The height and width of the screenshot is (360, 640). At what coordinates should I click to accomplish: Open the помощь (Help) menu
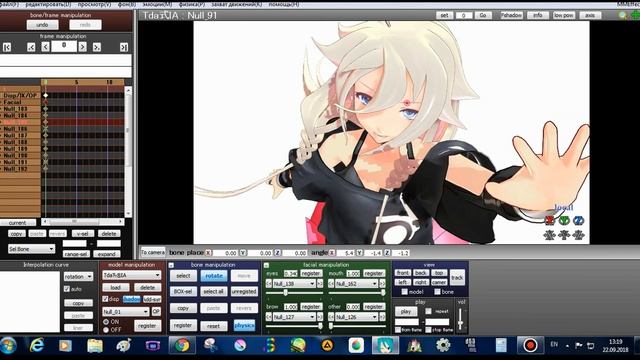[284, 4]
